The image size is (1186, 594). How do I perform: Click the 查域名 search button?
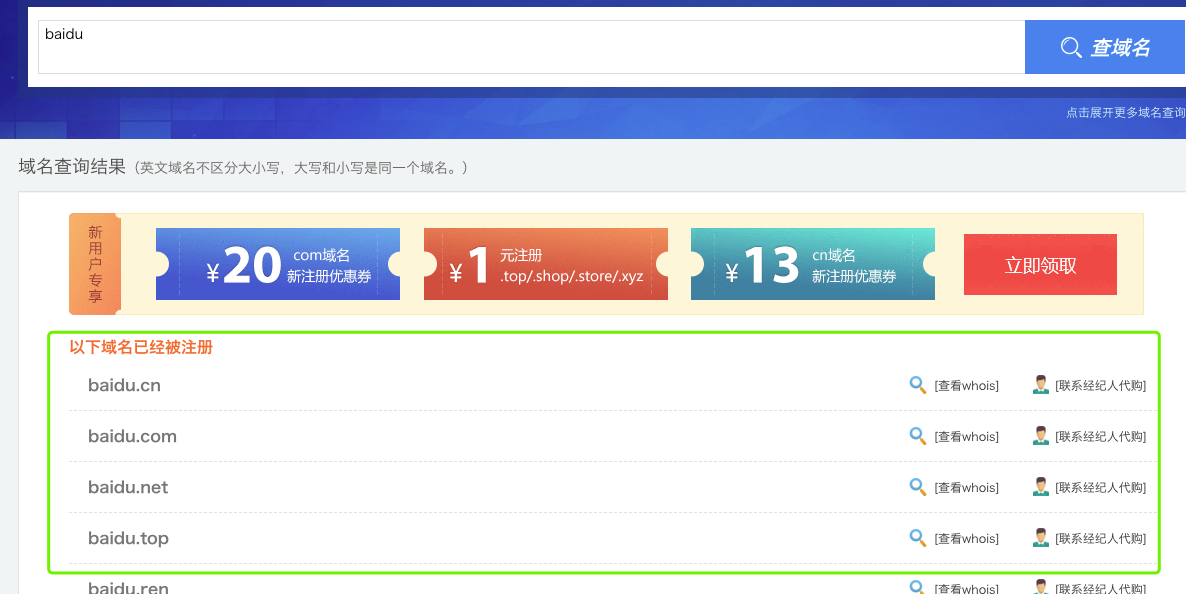(1104, 47)
